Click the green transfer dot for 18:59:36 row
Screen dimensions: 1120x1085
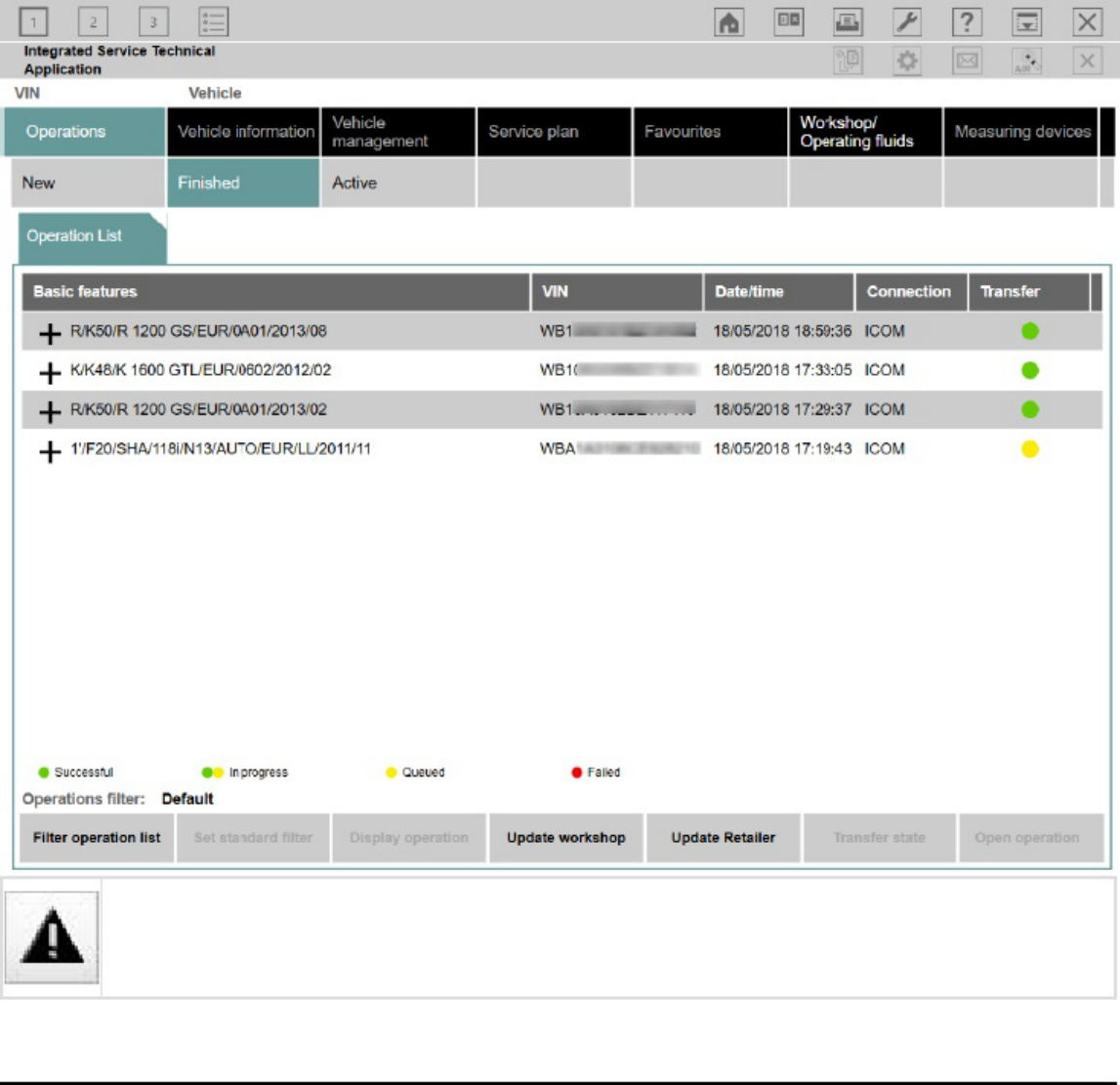point(1030,331)
